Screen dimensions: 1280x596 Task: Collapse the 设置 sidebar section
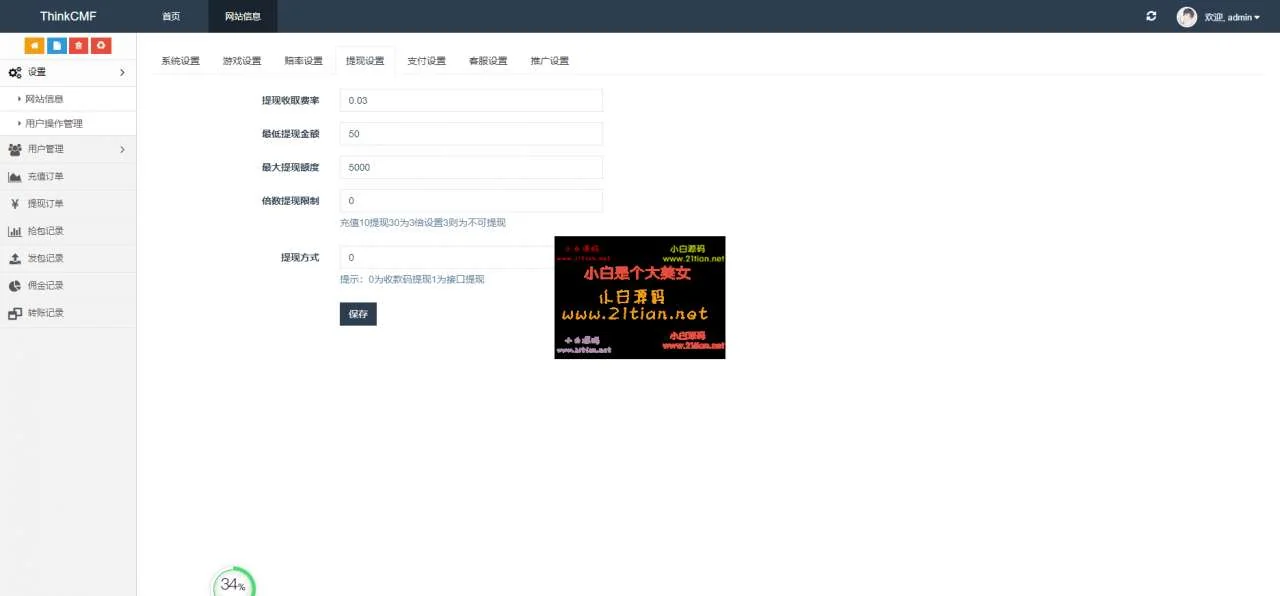coord(67,72)
